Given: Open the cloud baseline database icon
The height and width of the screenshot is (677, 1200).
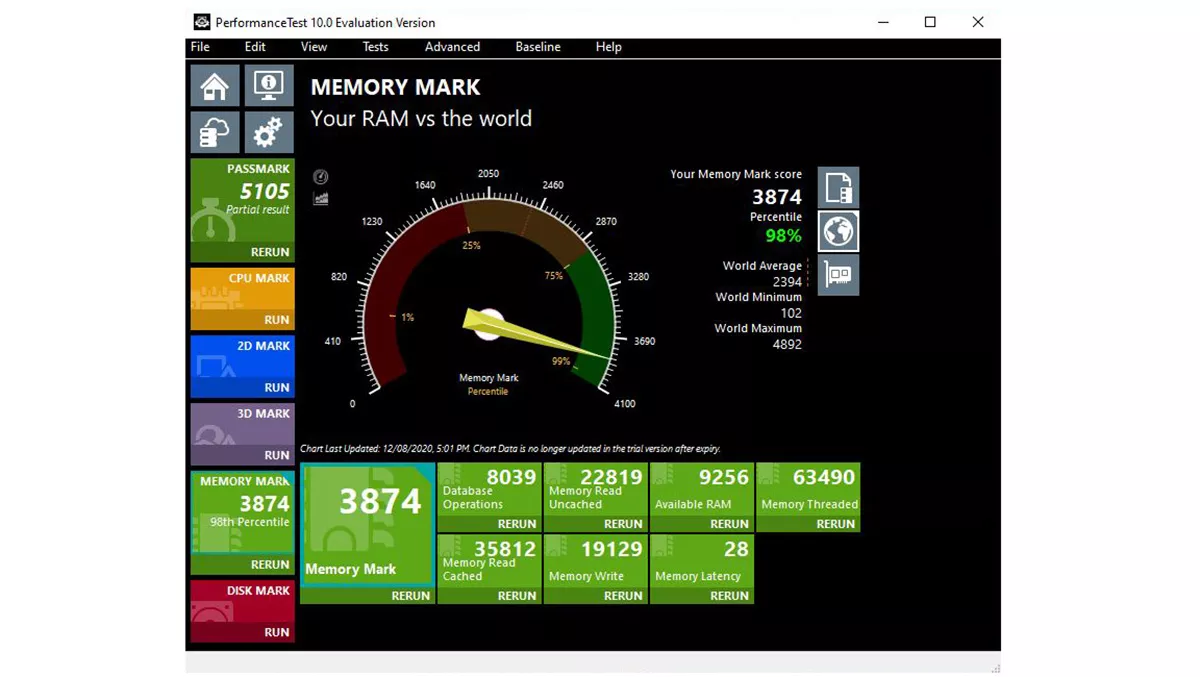Looking at the screenshot, I should pyautogui.click(x=215, y=132).
